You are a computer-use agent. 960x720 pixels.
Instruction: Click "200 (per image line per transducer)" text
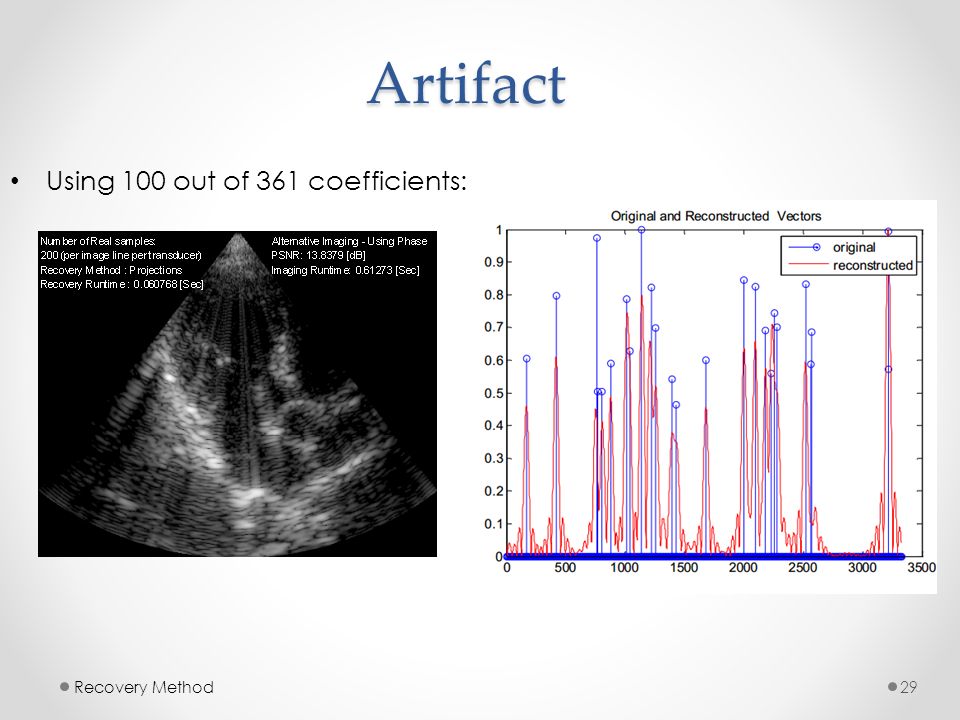121,255
